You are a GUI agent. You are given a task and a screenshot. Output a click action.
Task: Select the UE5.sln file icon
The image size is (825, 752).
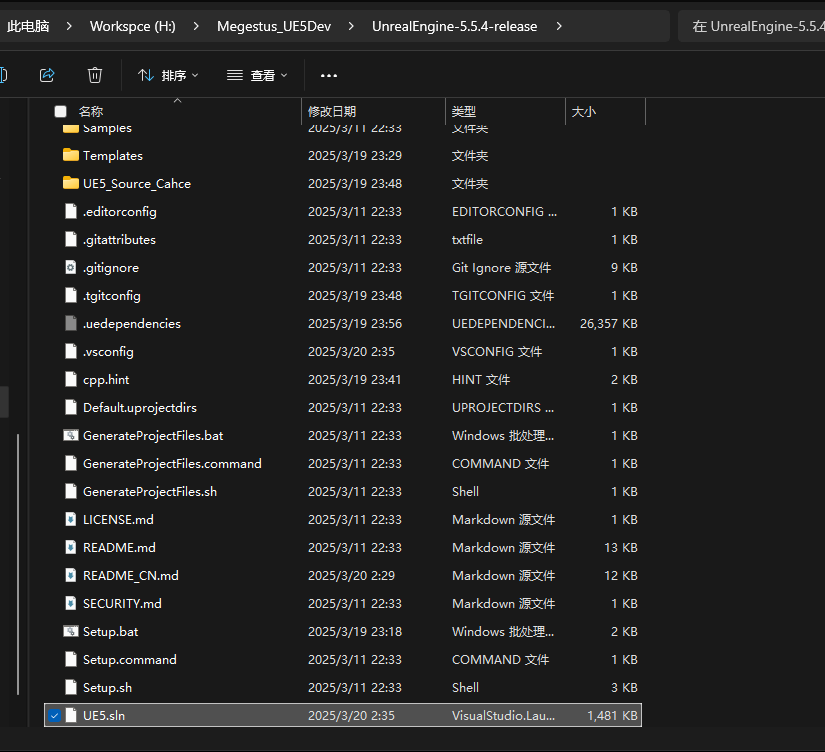[x=71, y=716]
